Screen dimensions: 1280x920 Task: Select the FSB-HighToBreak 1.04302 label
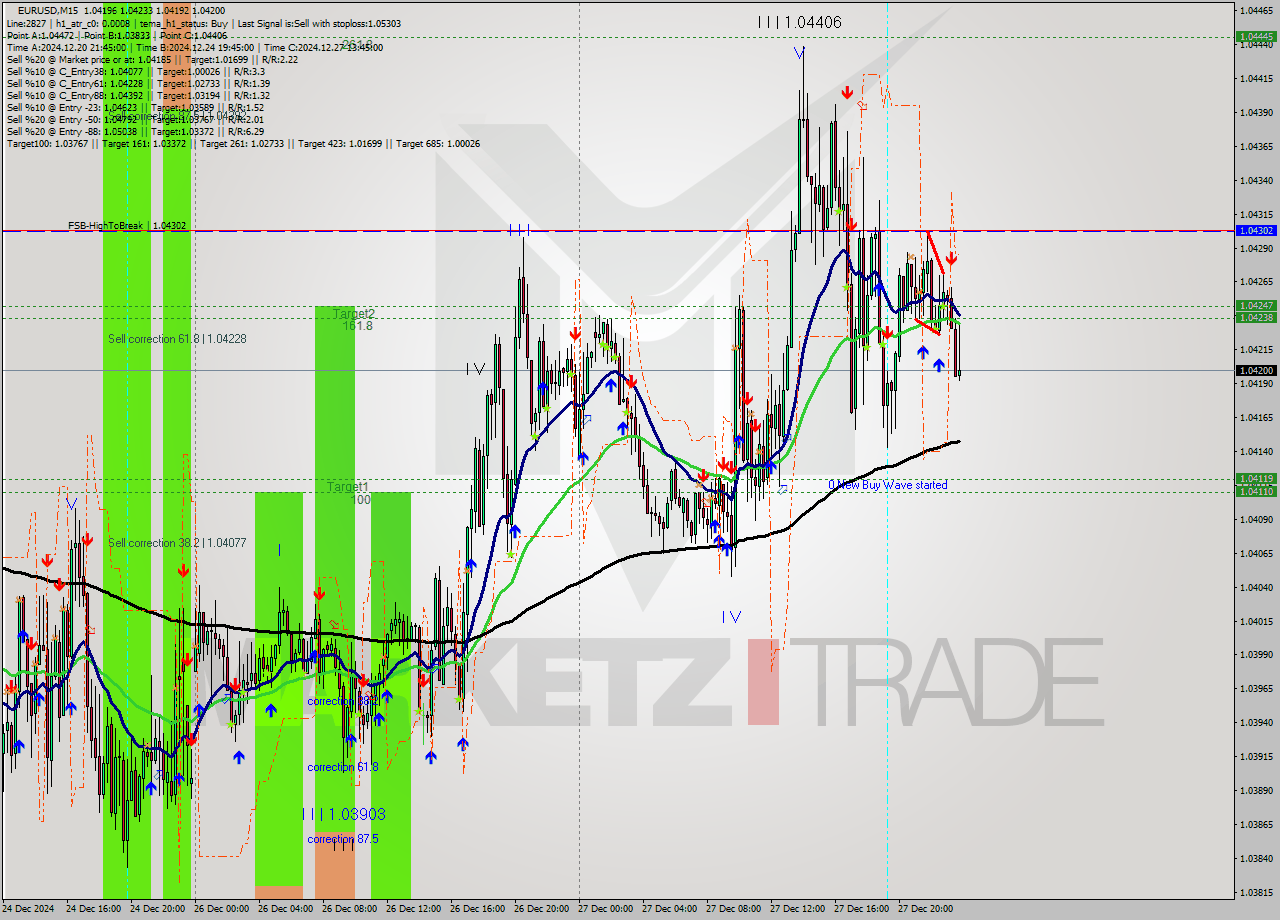[127, 226]
